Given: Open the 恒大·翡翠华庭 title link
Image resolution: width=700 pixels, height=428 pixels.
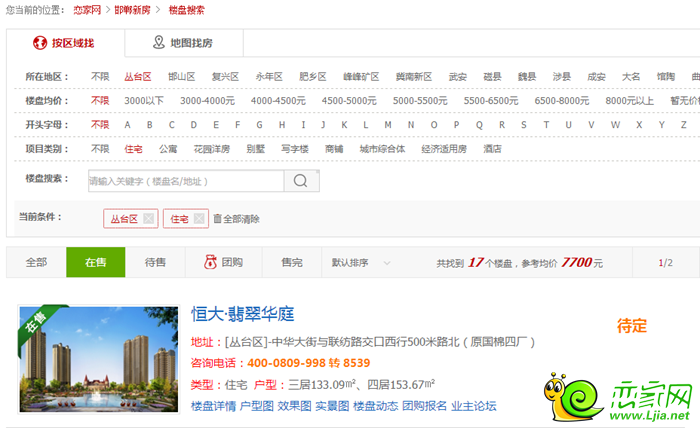Looking at the screenshot, I should click(243, 314).
